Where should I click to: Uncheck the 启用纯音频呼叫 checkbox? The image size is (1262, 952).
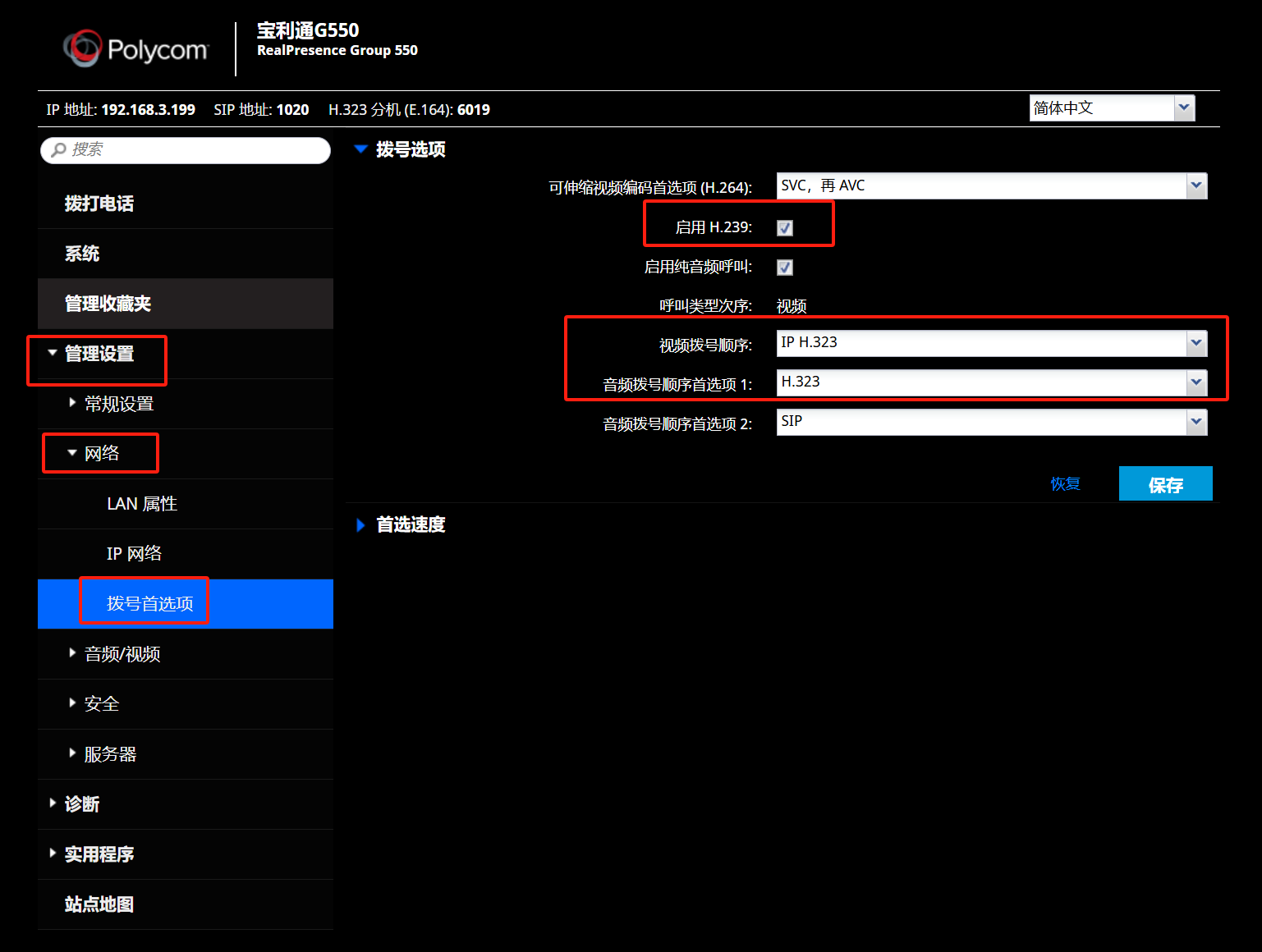785,268
